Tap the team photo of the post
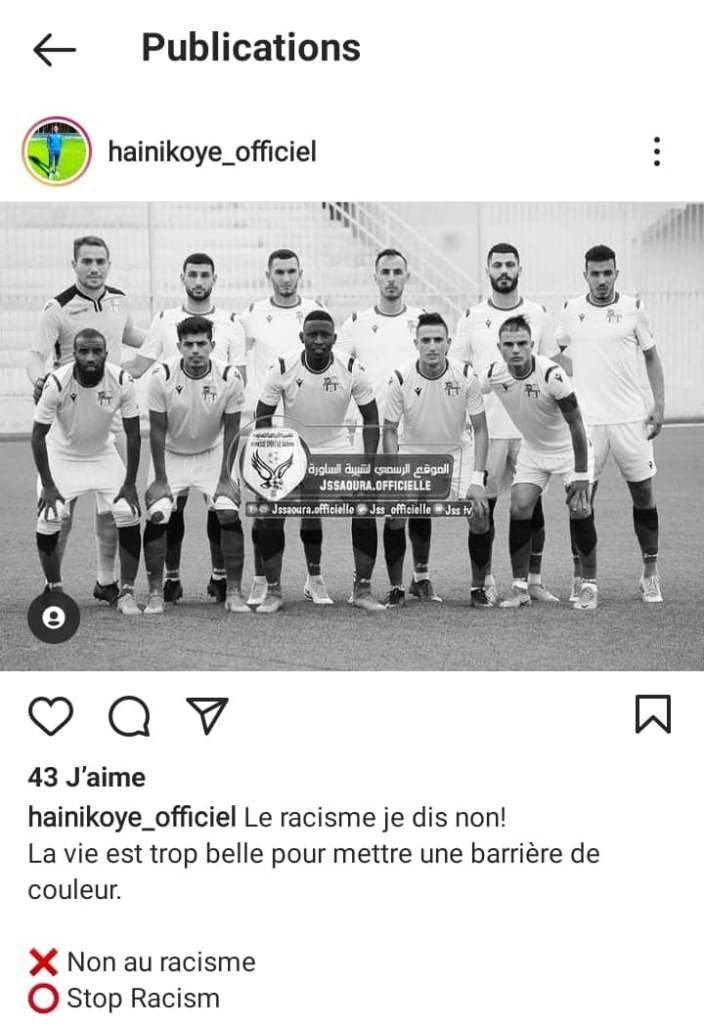Image resolution: width=704 pixels, height=1024 pixels. 352,436
